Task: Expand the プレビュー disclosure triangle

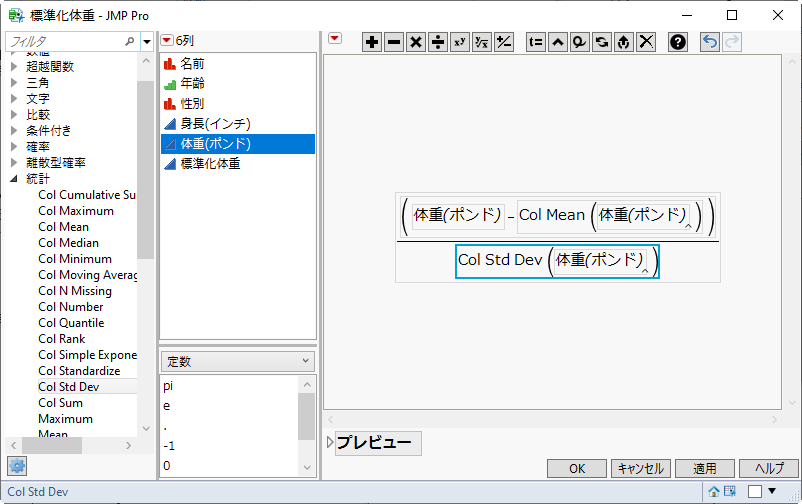Action: tap(330, 442)
